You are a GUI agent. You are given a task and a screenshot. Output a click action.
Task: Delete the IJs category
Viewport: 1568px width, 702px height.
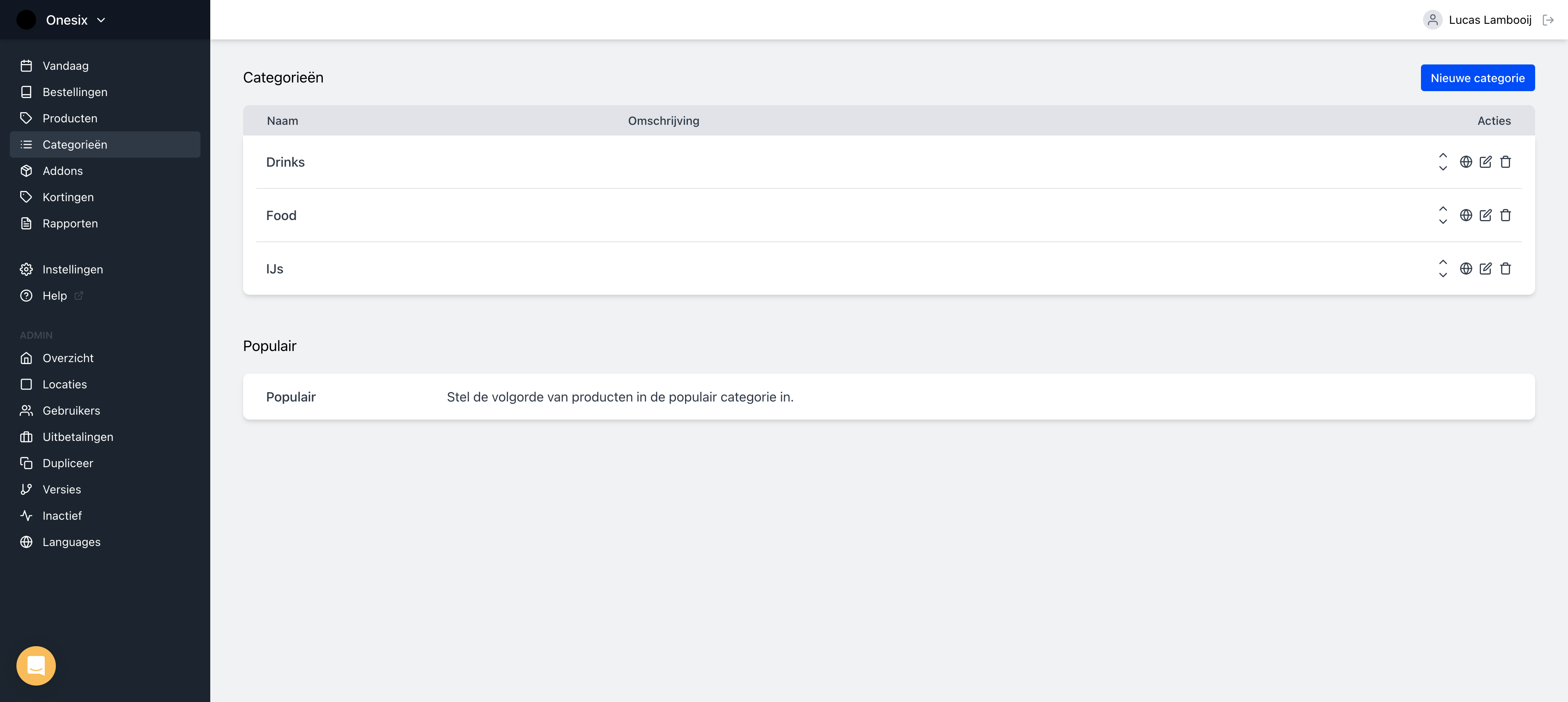[1505, 268]
